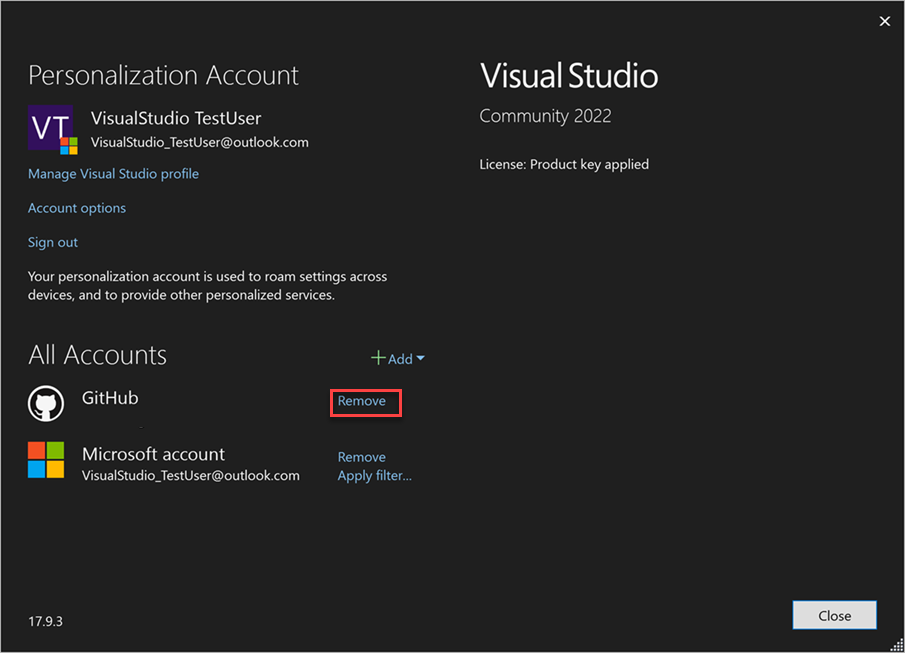This screenshot has width=905, height=653.
Task: Select the GitHub account icon
Action: pos(46,403)
